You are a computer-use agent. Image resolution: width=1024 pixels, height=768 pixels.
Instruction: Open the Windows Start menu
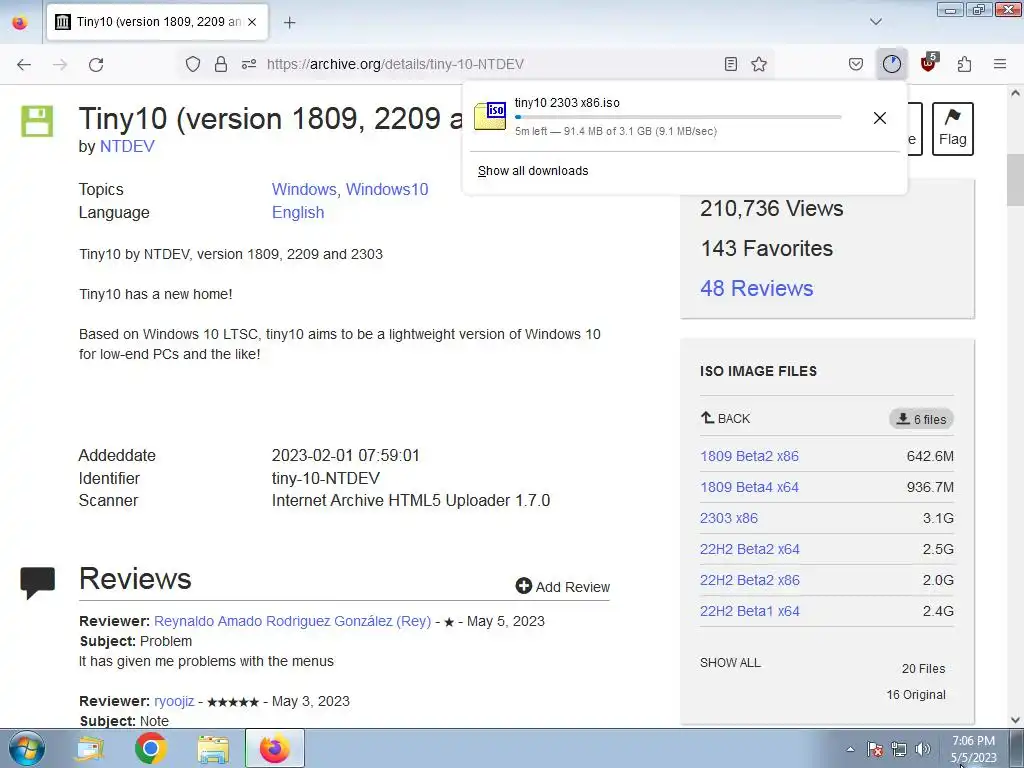27,748
